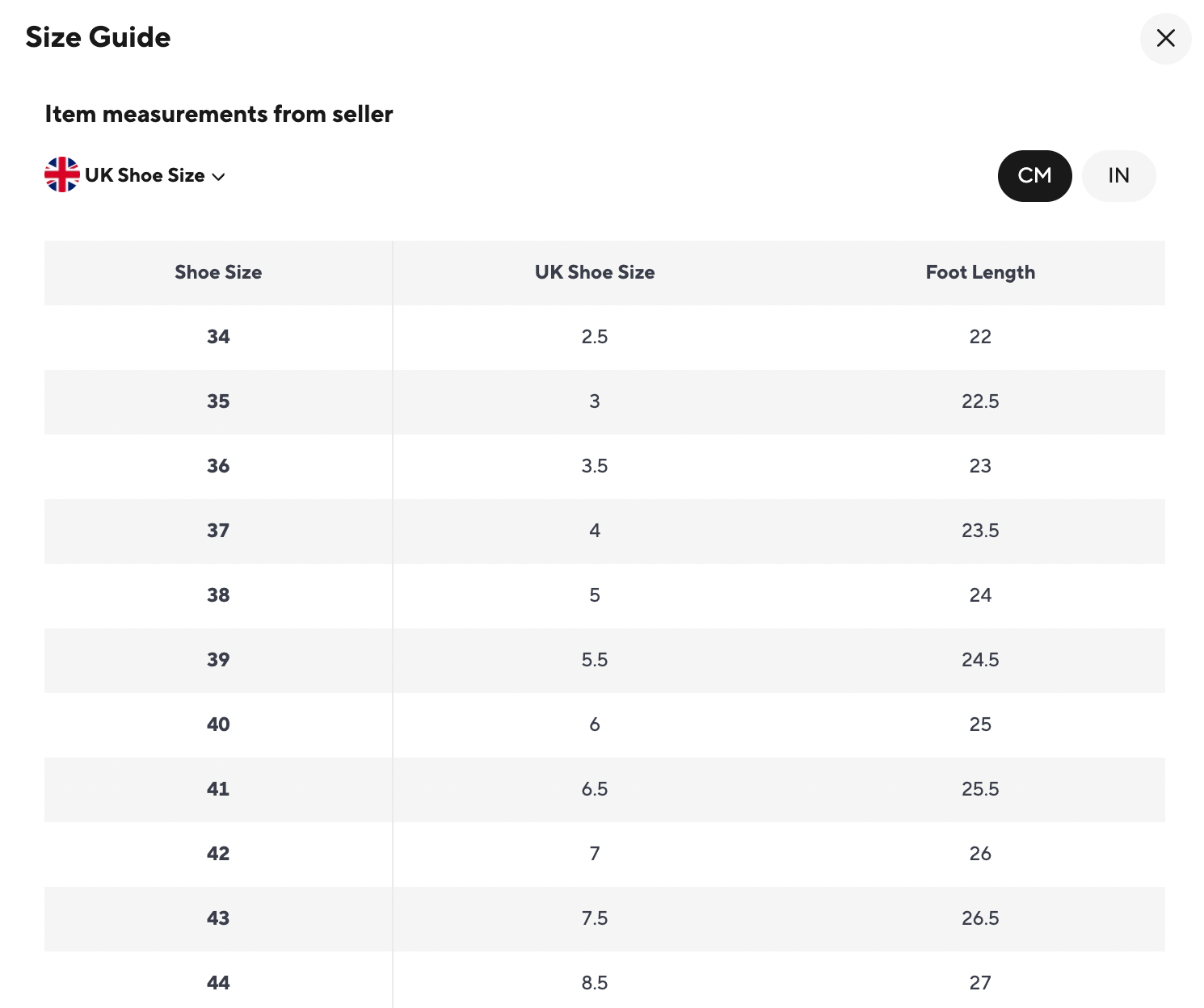Select shoe size 42 row
The width and height of the screenshot is (1204, 1008).
point(218,854)
